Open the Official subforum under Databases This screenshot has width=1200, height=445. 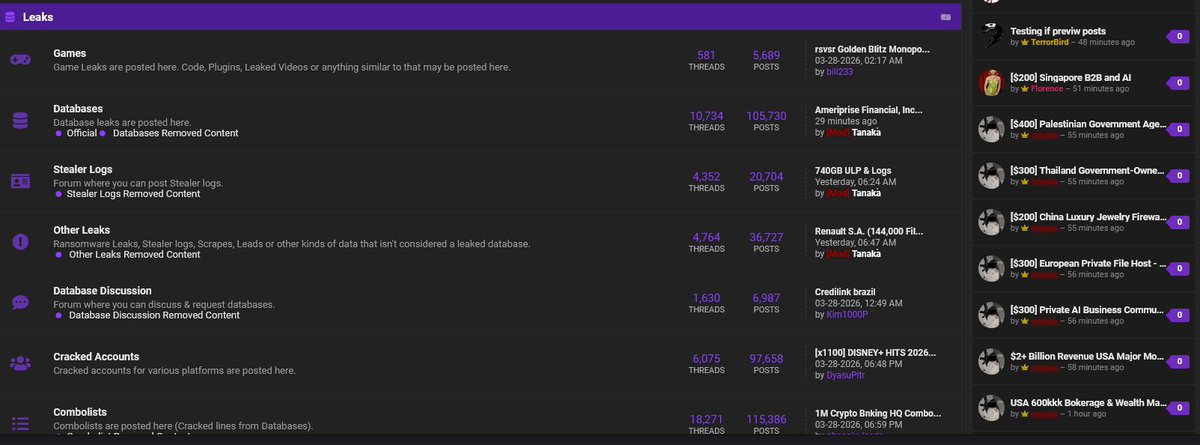tap(81, 133)
